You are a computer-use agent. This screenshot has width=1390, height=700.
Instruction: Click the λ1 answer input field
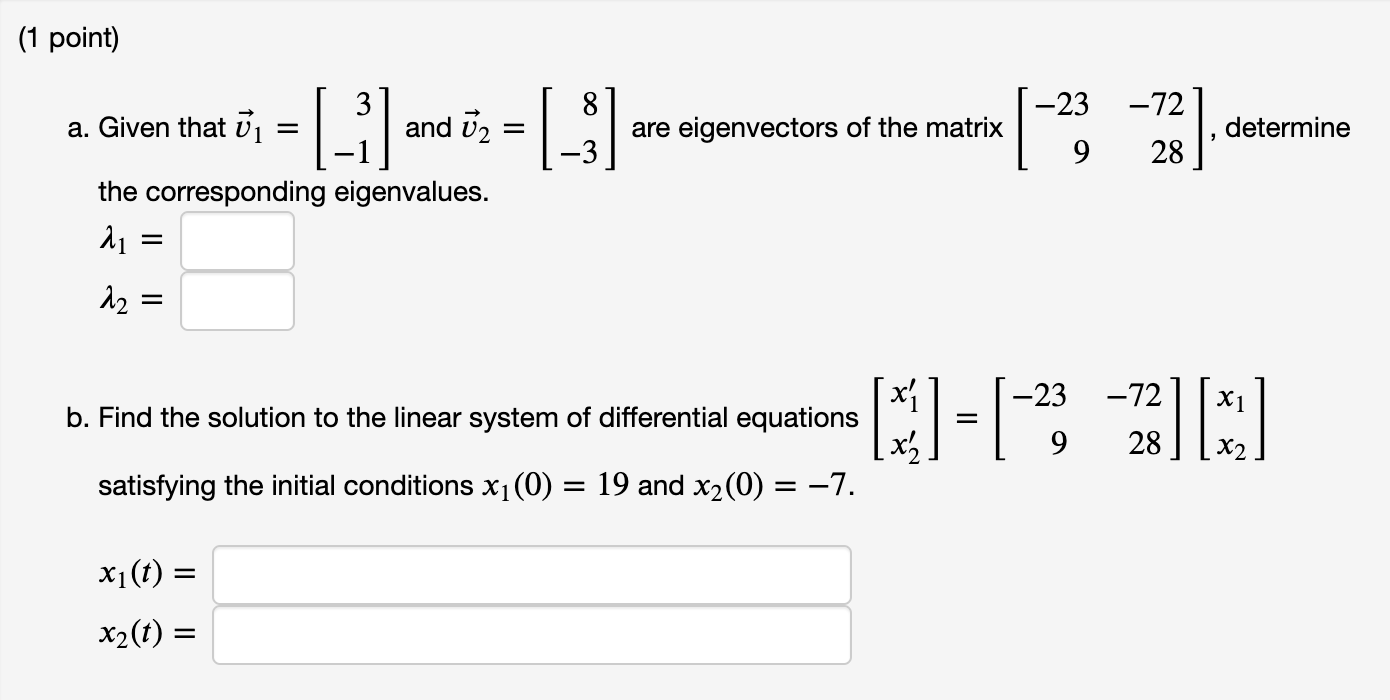click(236, 240)
